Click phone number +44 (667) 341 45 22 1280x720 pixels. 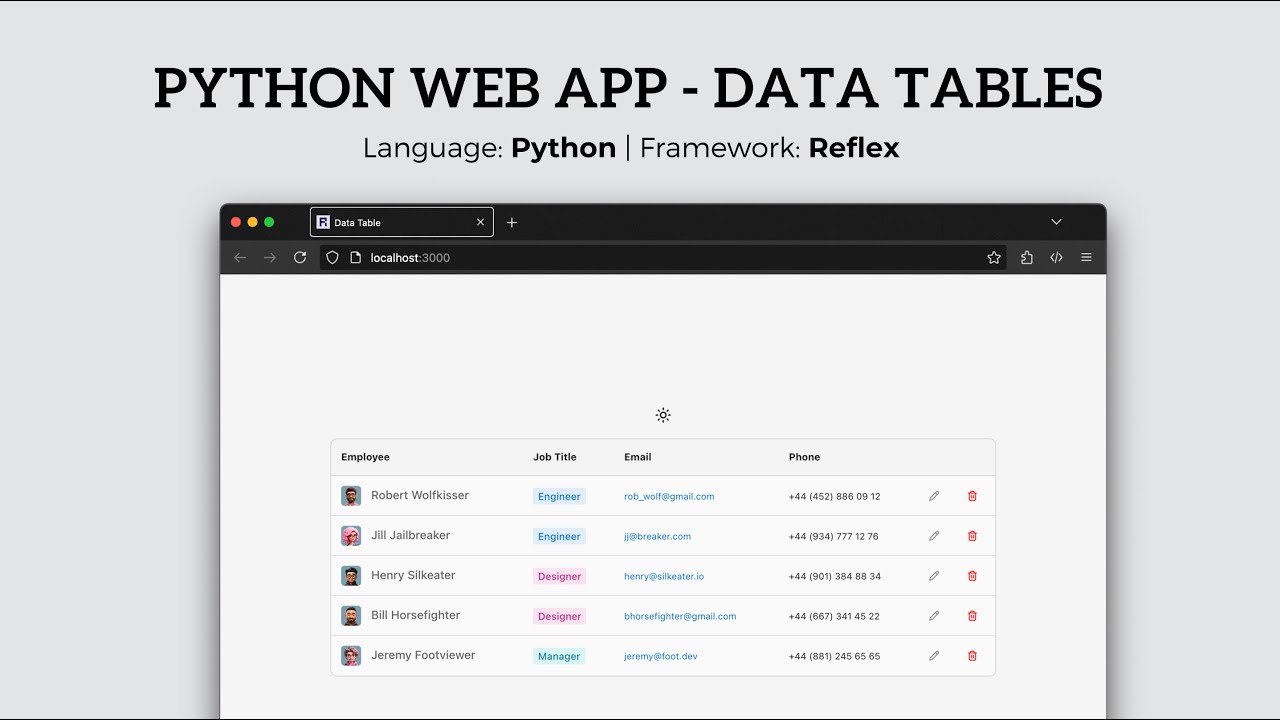[x=834, y=617]
